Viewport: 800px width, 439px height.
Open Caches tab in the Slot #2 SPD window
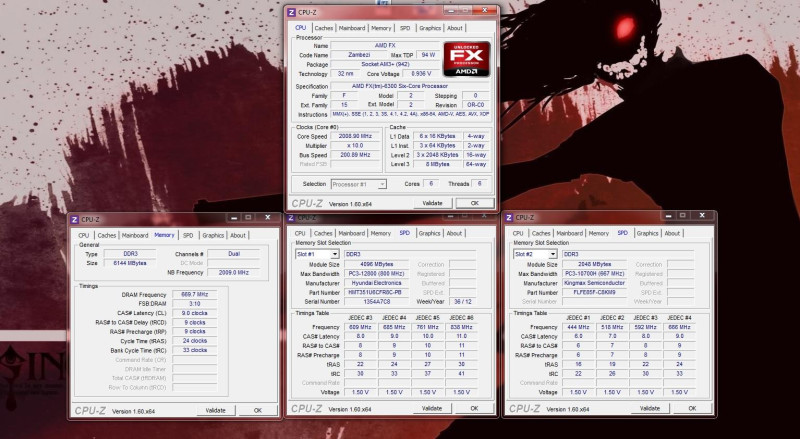click(541, 233)
